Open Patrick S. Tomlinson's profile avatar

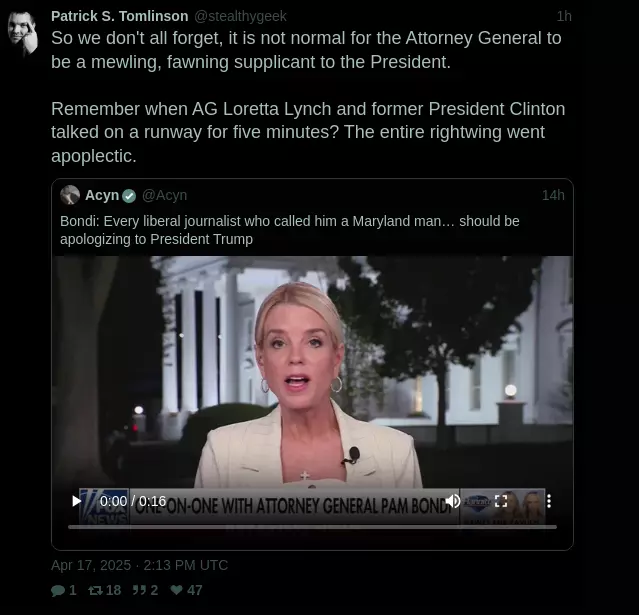point(23,33)
